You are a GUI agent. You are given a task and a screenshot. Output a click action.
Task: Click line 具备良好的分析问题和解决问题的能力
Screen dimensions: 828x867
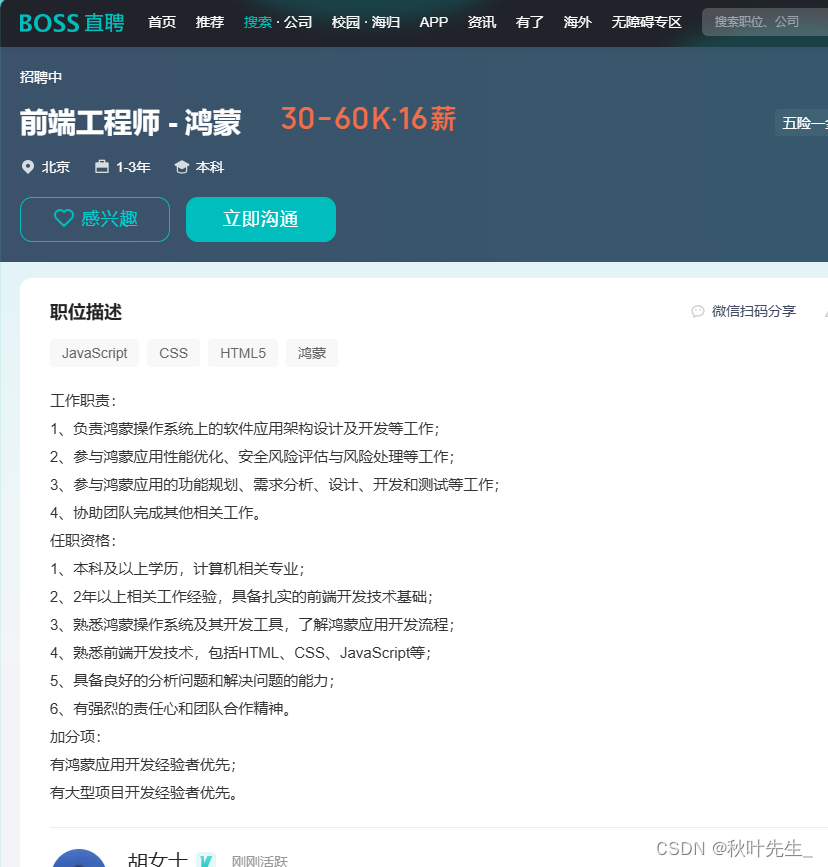192,681
